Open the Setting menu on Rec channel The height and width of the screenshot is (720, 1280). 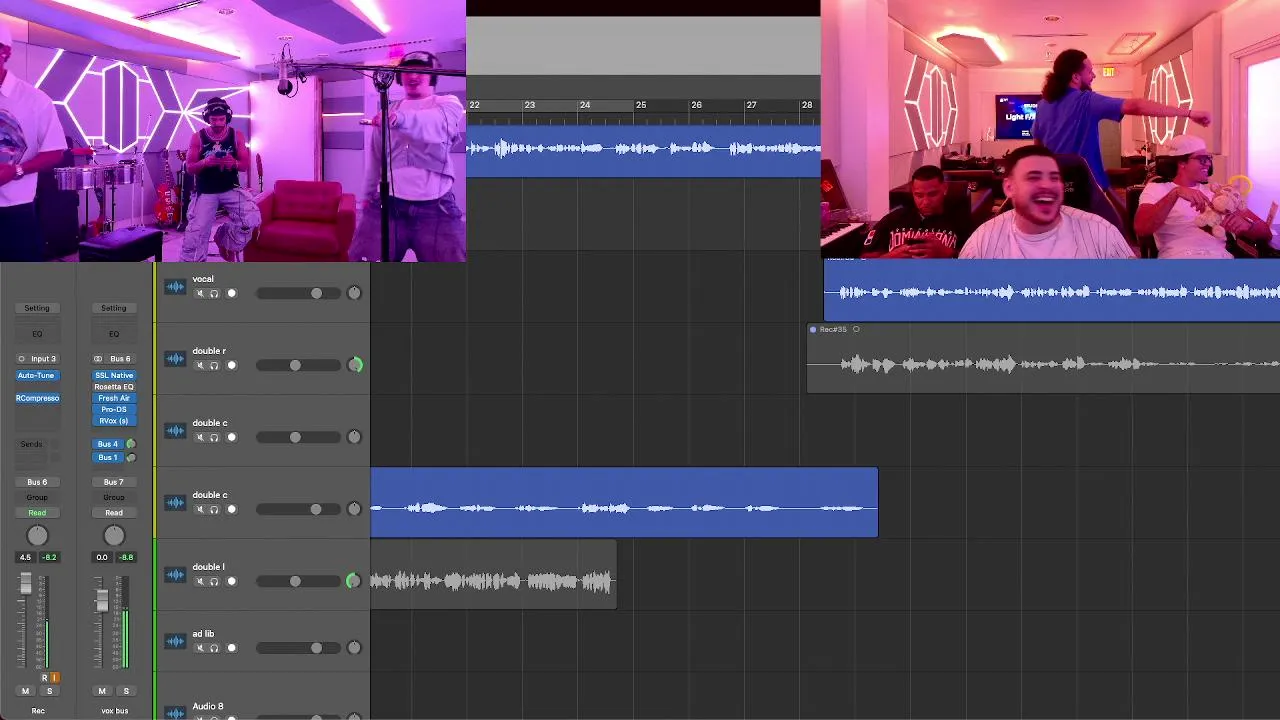(37, 308)
